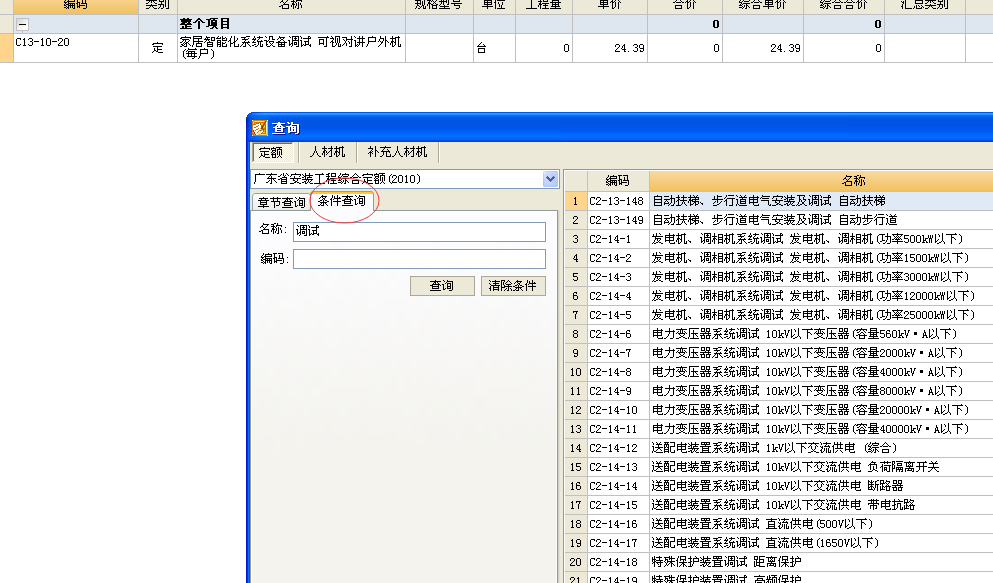Select row C2-14-13 负荷隔离开关

pos(779,467)
